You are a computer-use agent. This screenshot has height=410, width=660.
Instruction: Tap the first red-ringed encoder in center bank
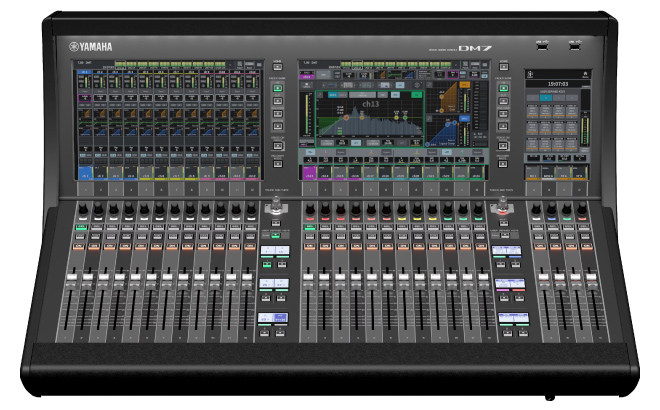(x=310, y=209)
